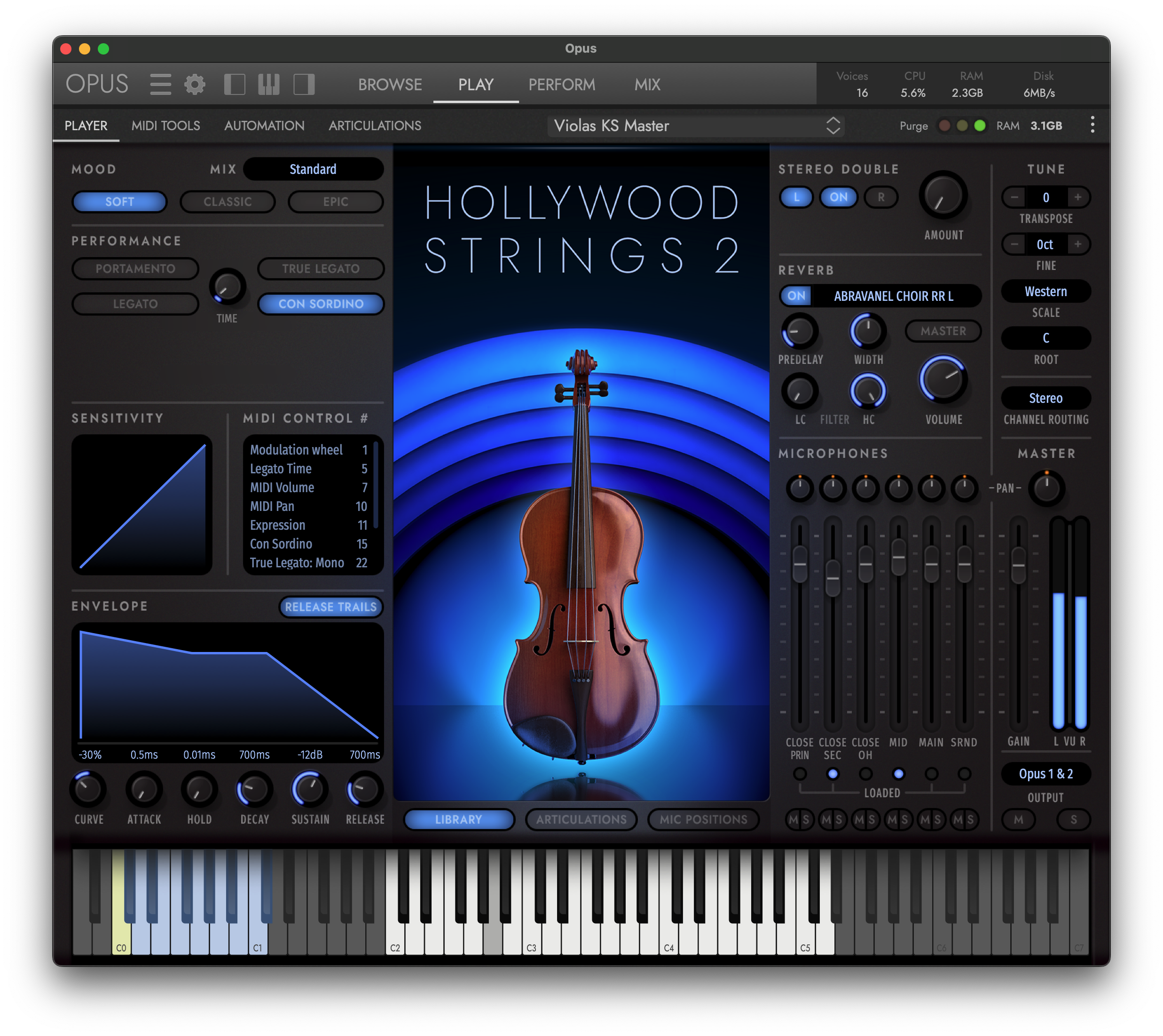Switch to the Mix tab

pos(647,85)
